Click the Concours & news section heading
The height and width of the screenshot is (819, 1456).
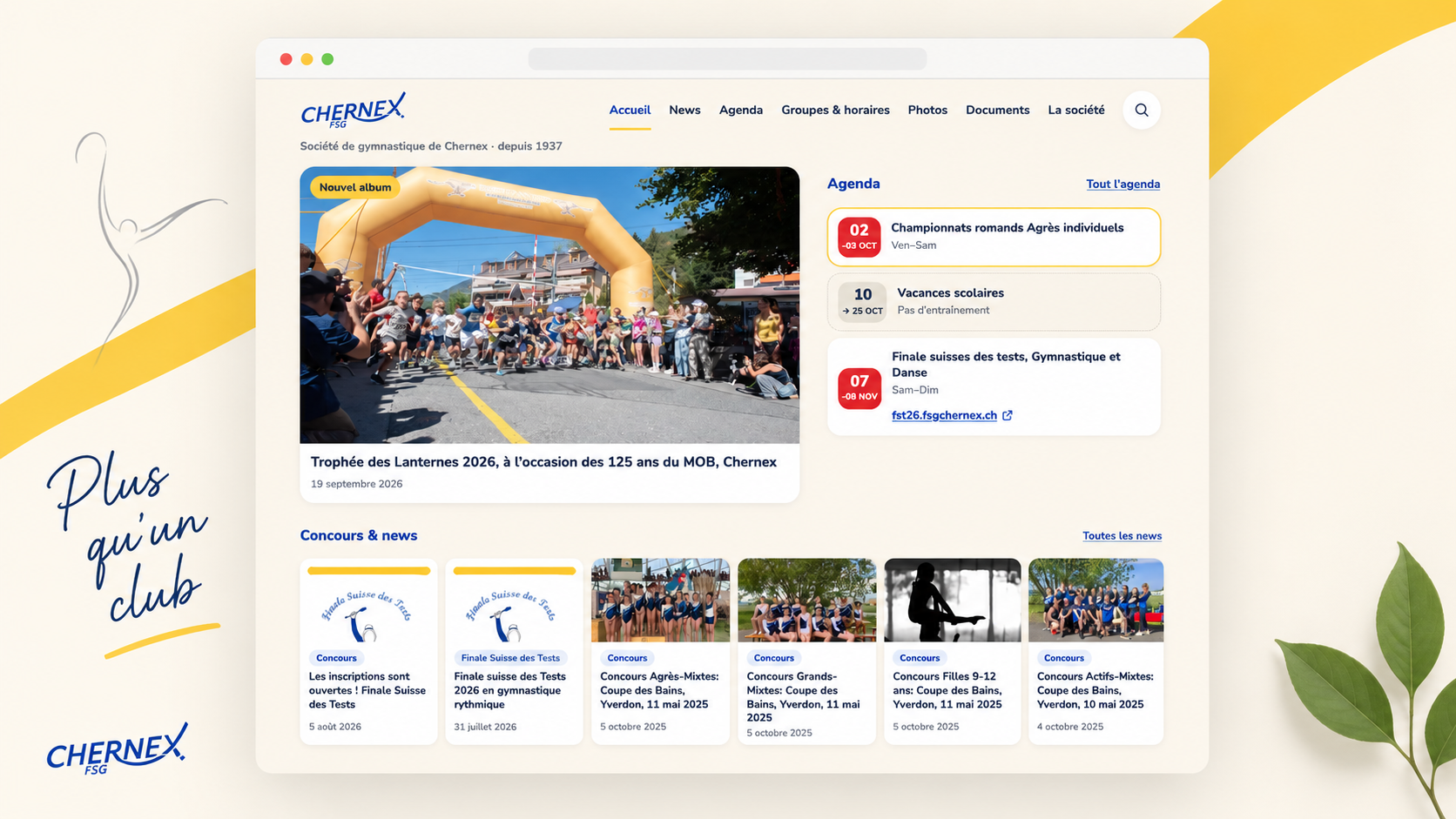[359, 535]
